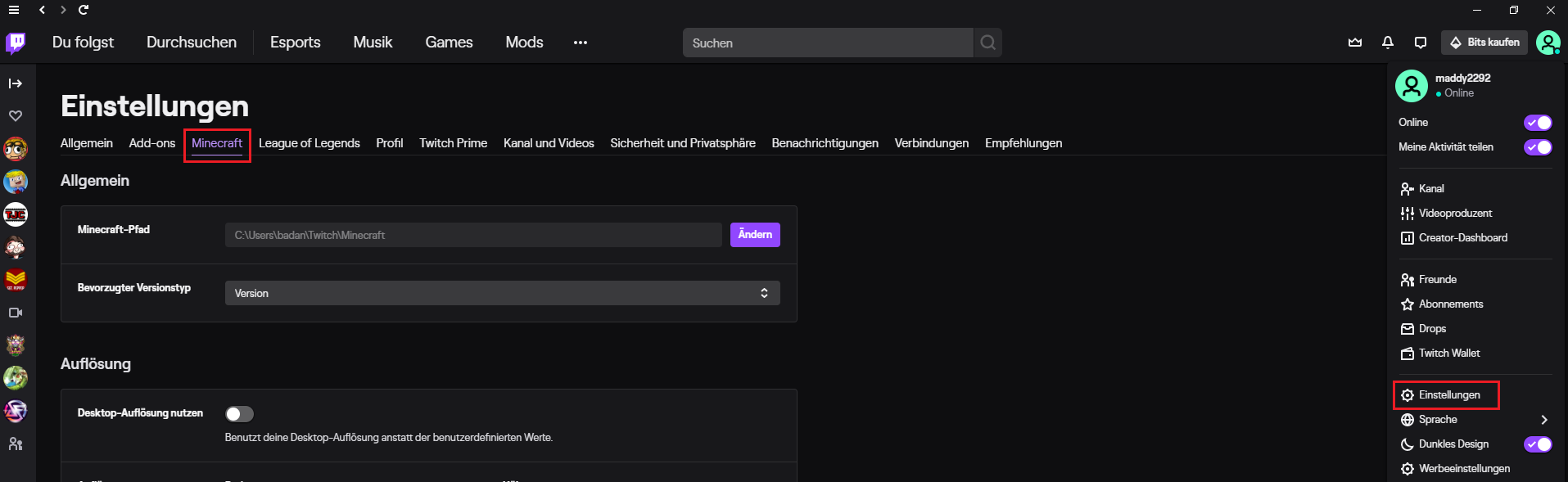Click the page refresh icon
The image size is (1568, 482).
tap(84, 10)
